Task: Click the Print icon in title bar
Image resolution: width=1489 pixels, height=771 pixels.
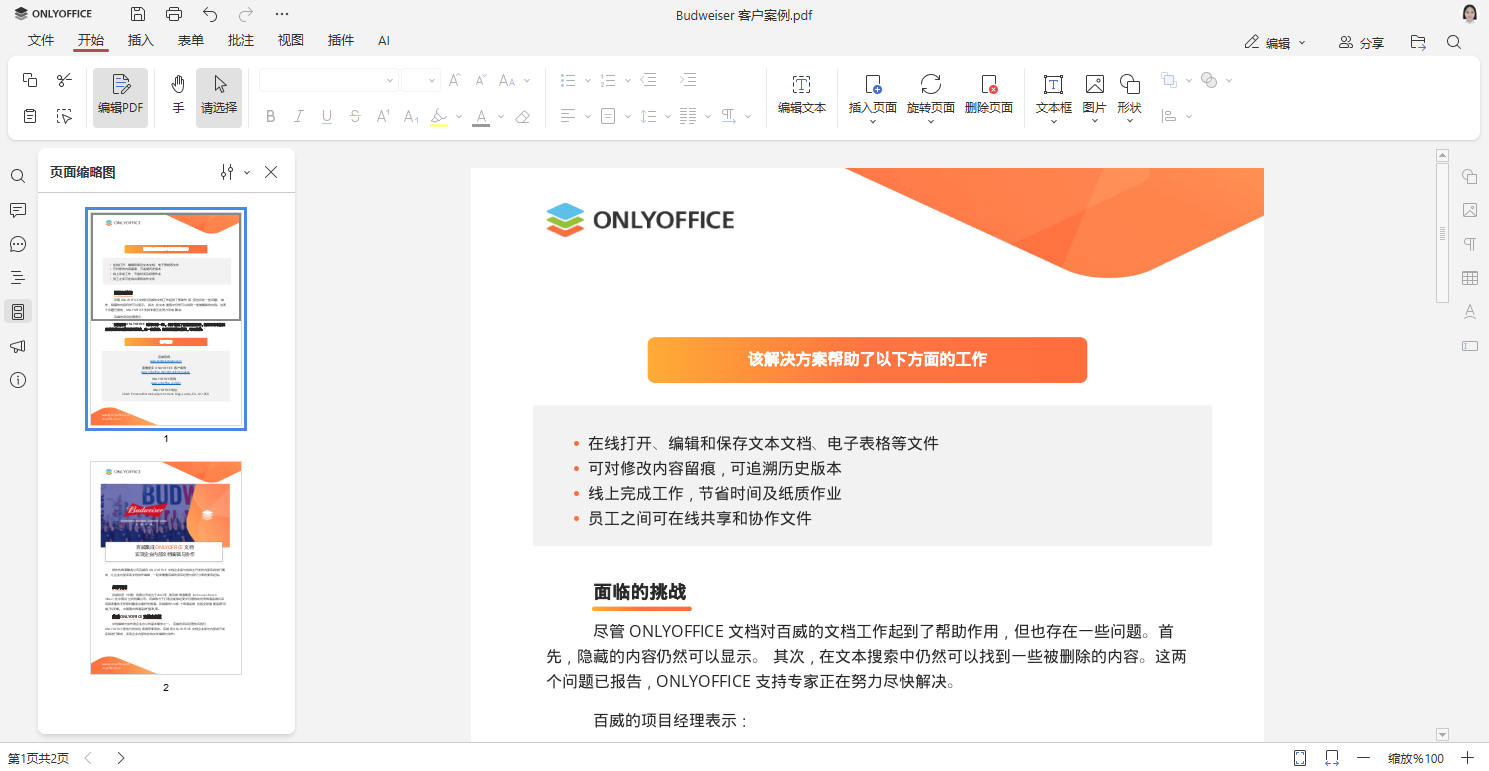Action: click(x=174, y=14)
